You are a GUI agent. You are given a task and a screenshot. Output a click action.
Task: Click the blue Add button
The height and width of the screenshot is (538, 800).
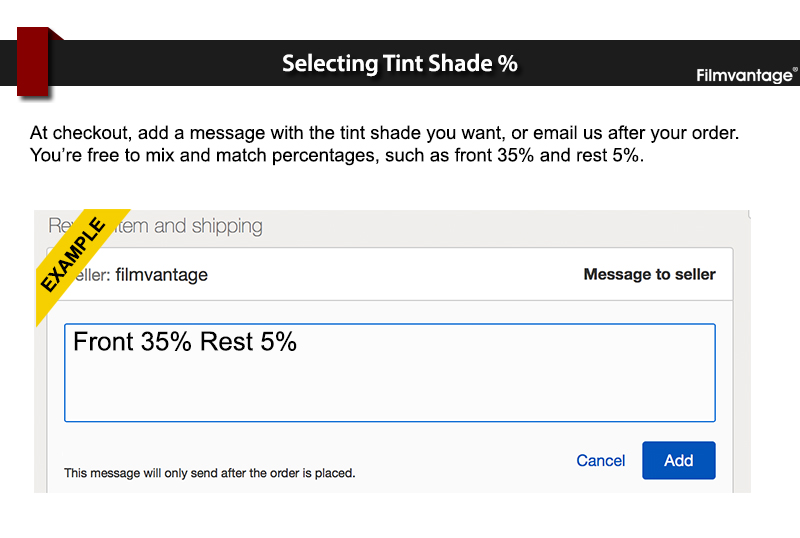point(678,460)
